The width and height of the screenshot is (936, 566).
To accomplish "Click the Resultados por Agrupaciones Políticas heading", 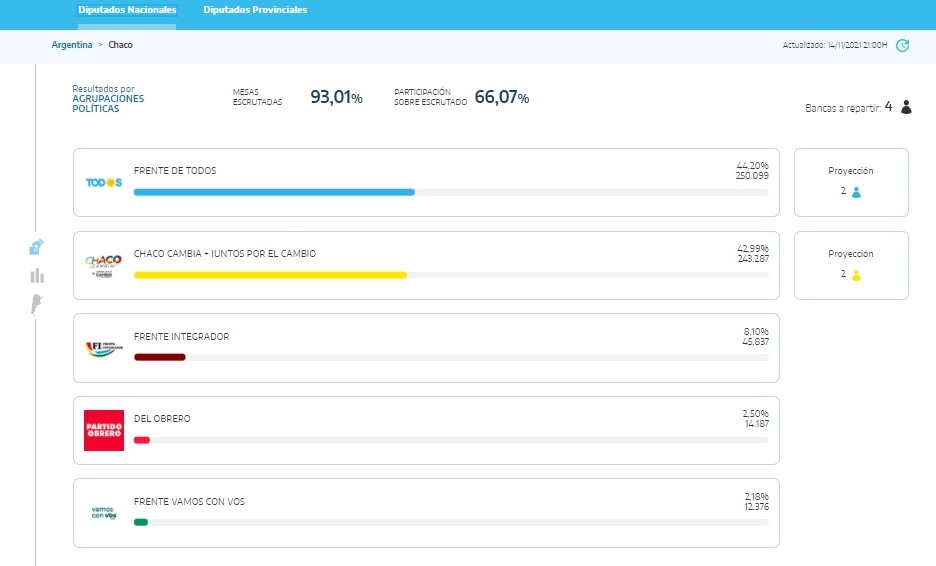I will (108, 98).
